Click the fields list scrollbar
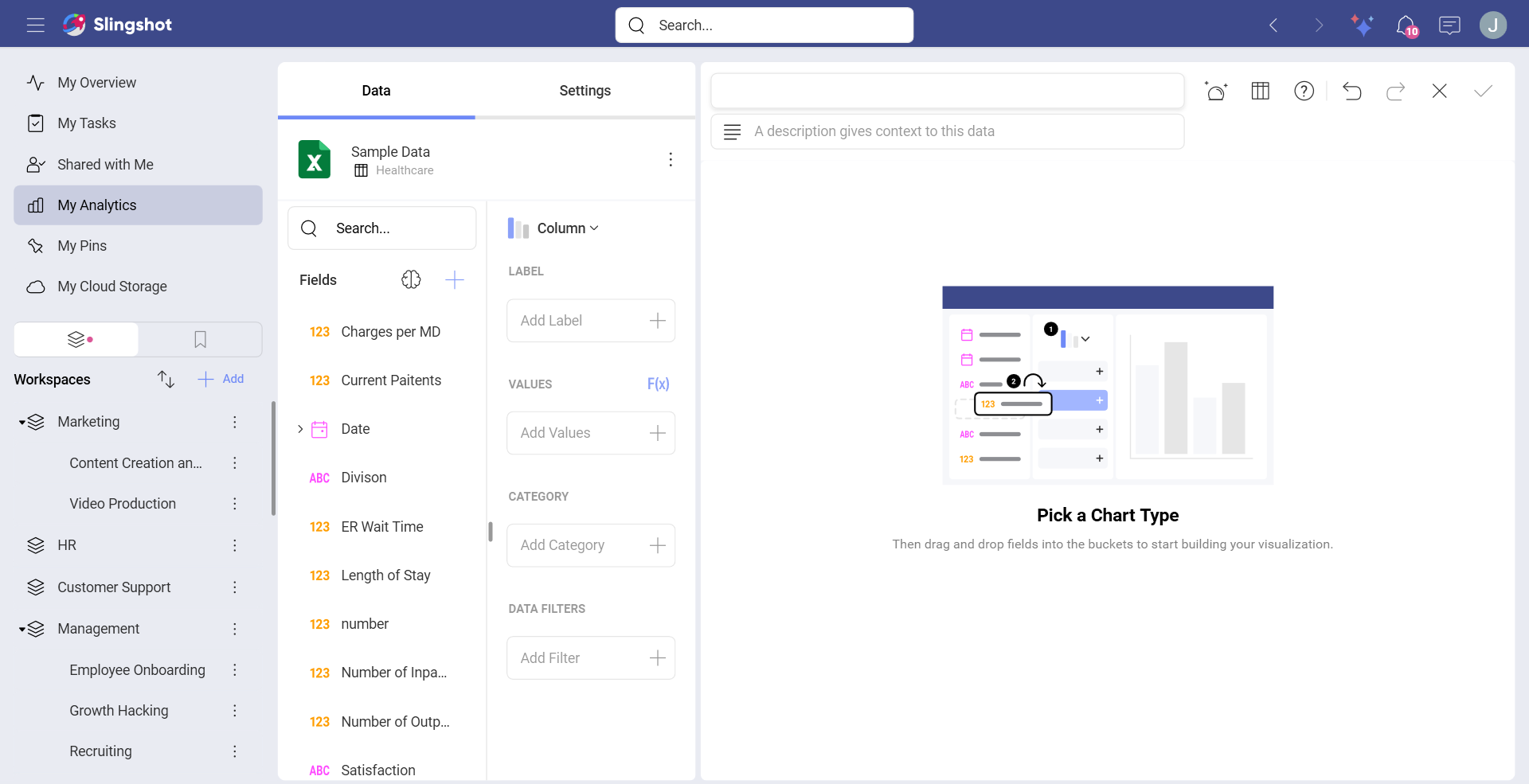Viewport: 1529px width, 784px height. (491, 532)
